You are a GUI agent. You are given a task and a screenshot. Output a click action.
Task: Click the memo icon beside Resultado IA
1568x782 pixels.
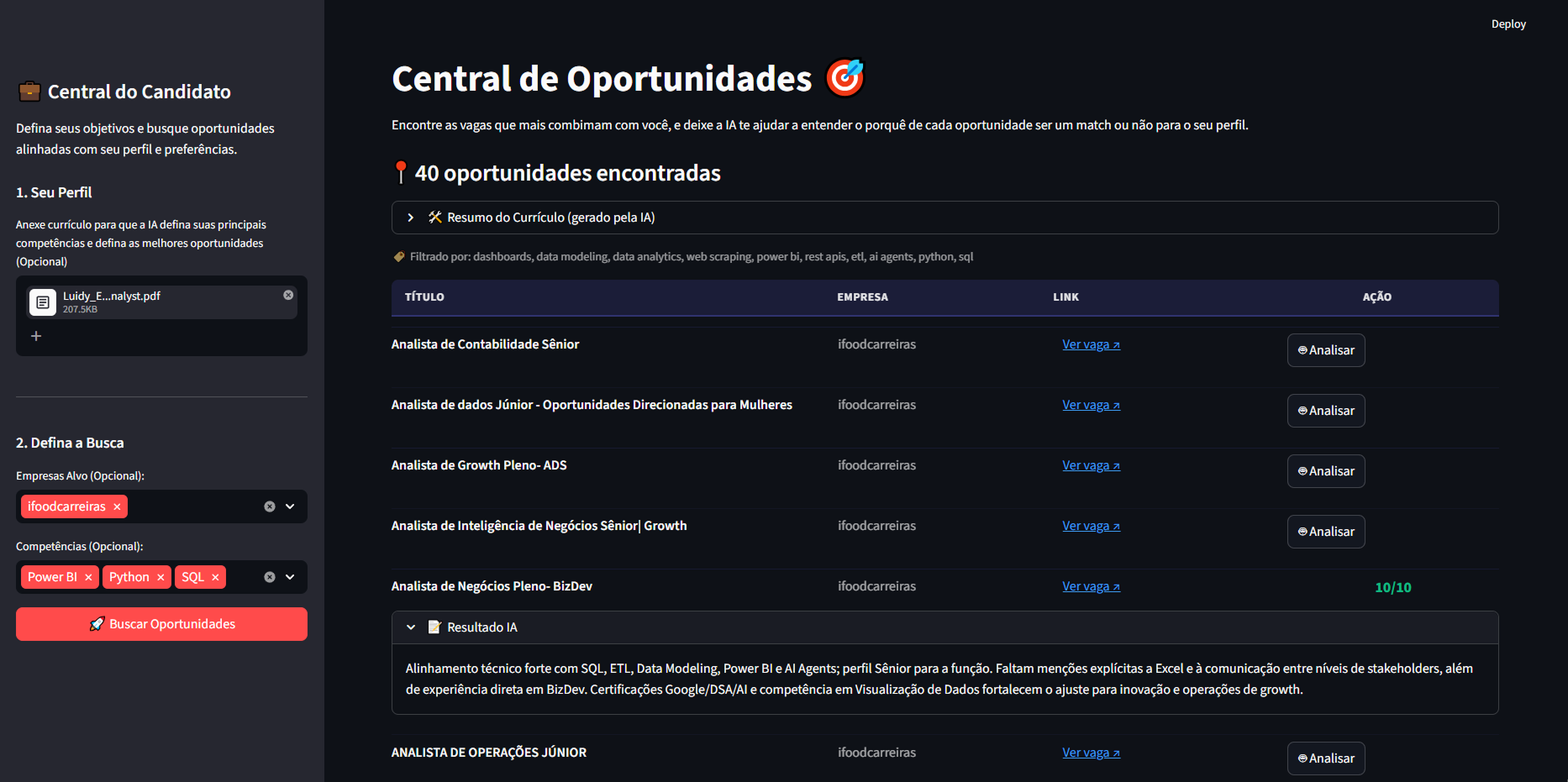(x=434, y=627)
